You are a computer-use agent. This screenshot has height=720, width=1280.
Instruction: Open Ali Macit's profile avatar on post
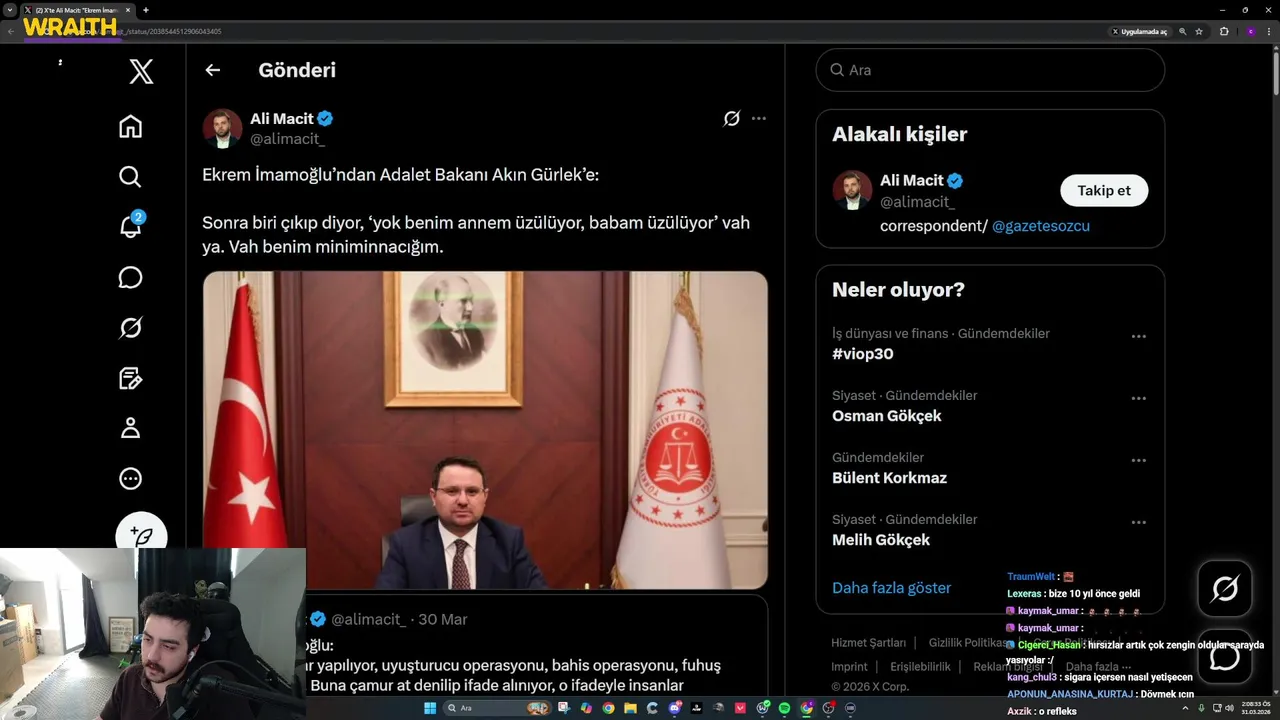click(222, 128)
